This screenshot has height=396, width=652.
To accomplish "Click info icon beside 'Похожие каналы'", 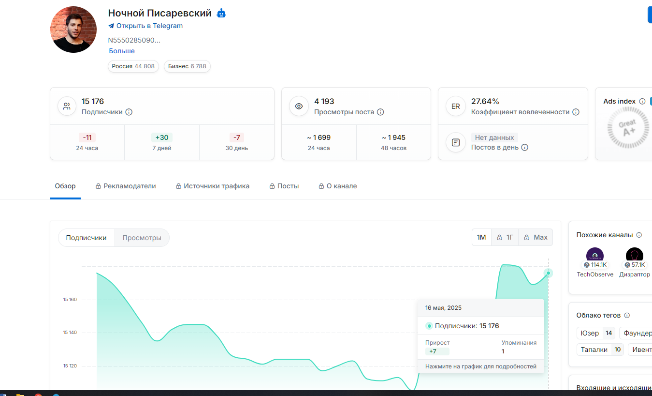I will pos(639,235).
